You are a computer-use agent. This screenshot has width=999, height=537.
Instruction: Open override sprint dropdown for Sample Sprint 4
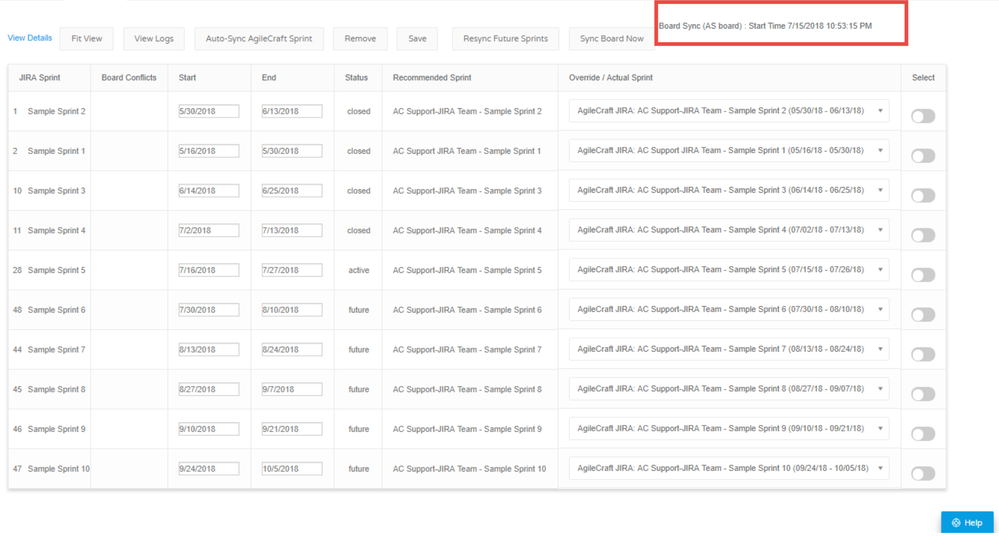tap(729, 230)
